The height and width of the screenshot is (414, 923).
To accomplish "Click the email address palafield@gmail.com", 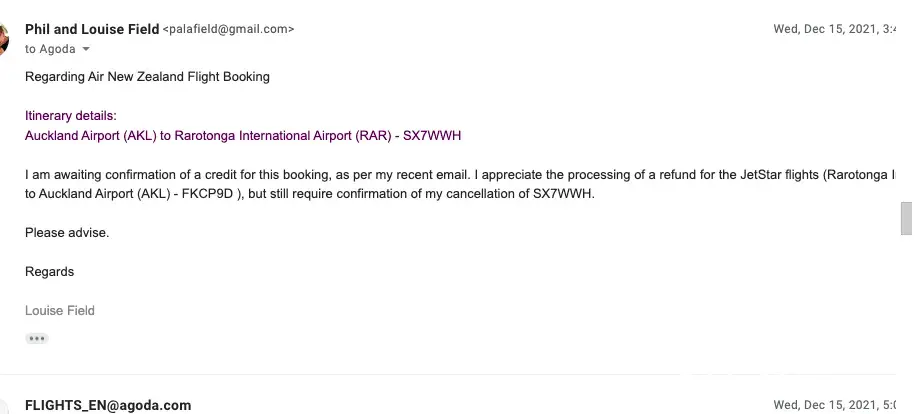I will [x=228, y=30].
